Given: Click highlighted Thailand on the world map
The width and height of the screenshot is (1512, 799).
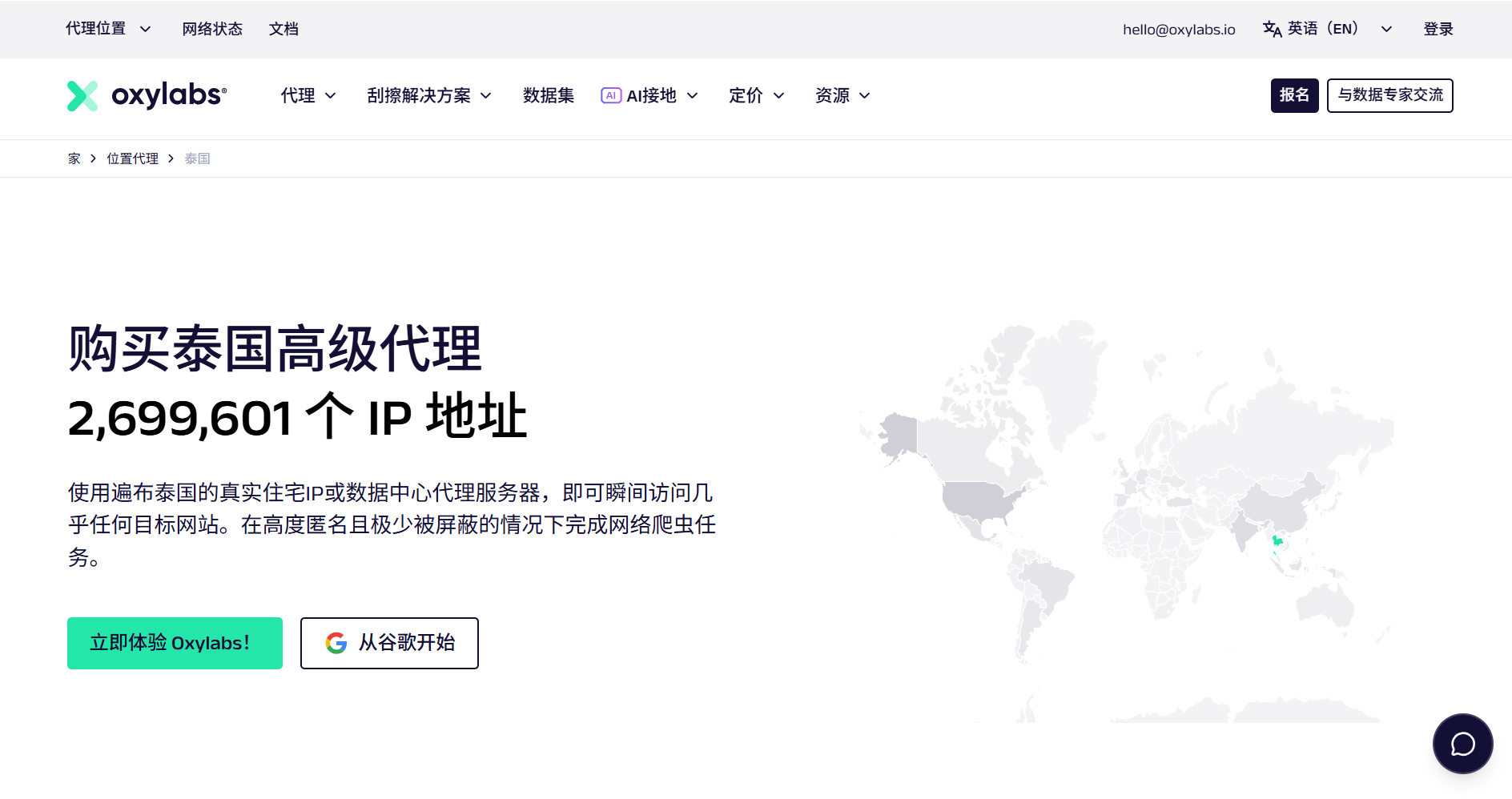Looking at the screenshot, I should [1277, 542].
